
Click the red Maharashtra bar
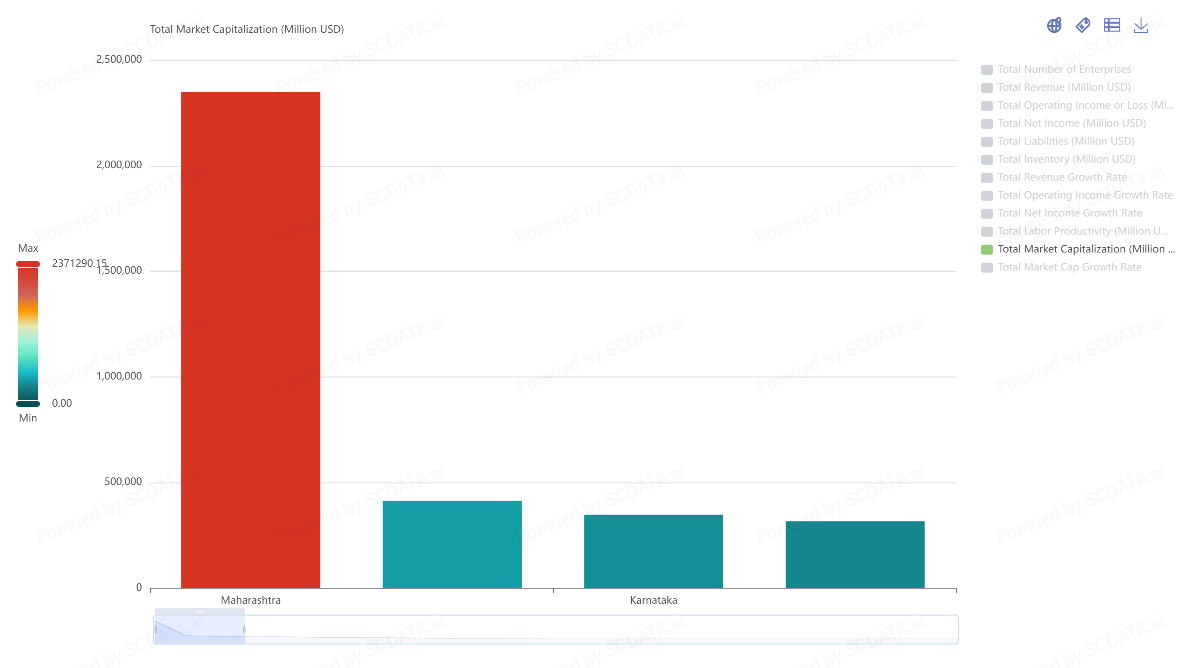(250, 340)
